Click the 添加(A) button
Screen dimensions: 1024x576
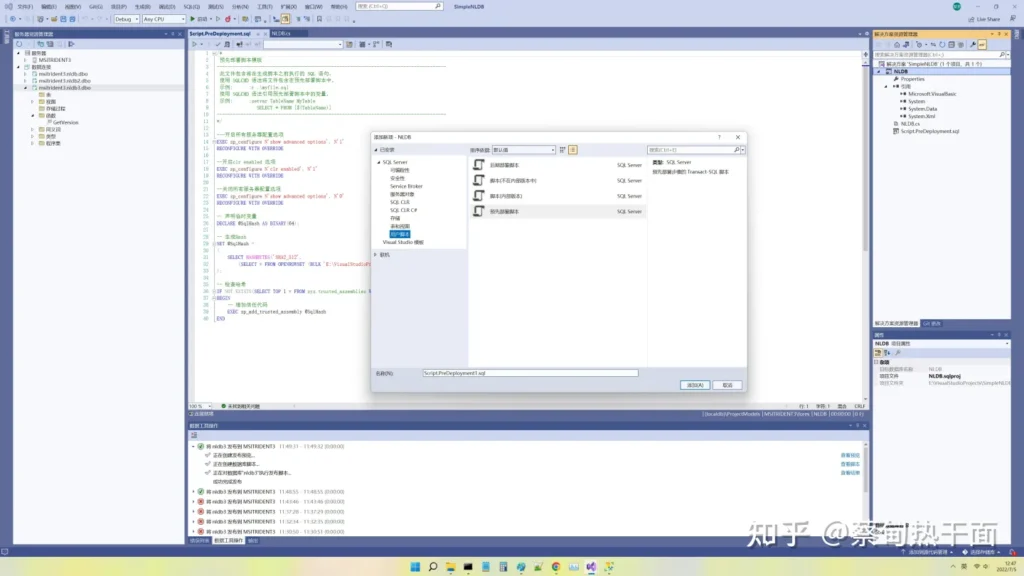pos(695,384)
